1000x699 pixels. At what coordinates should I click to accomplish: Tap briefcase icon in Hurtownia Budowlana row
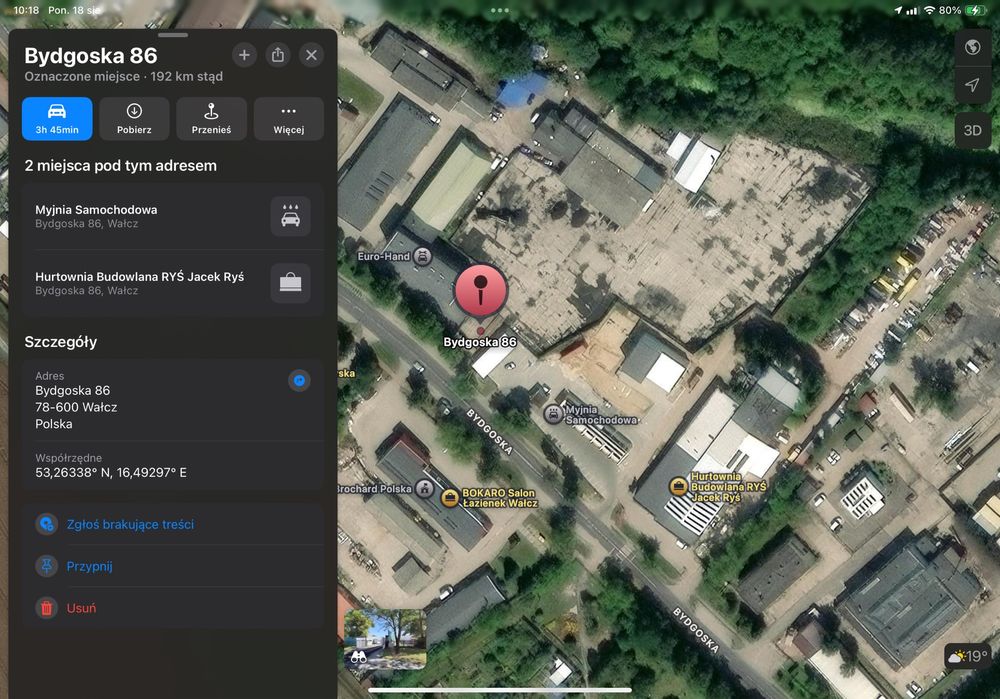[290, 283]
